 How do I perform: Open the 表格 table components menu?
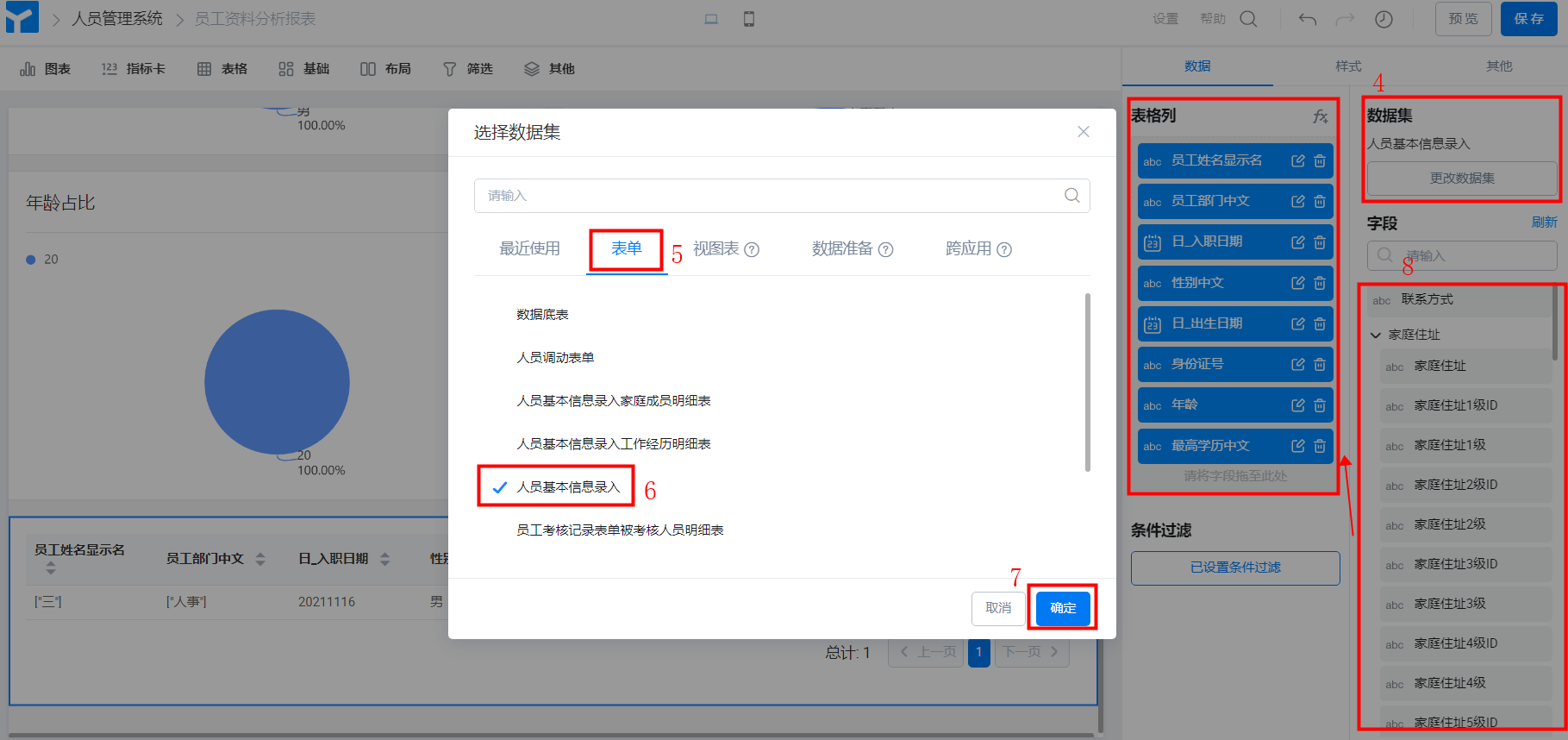(x=222, y=69)
